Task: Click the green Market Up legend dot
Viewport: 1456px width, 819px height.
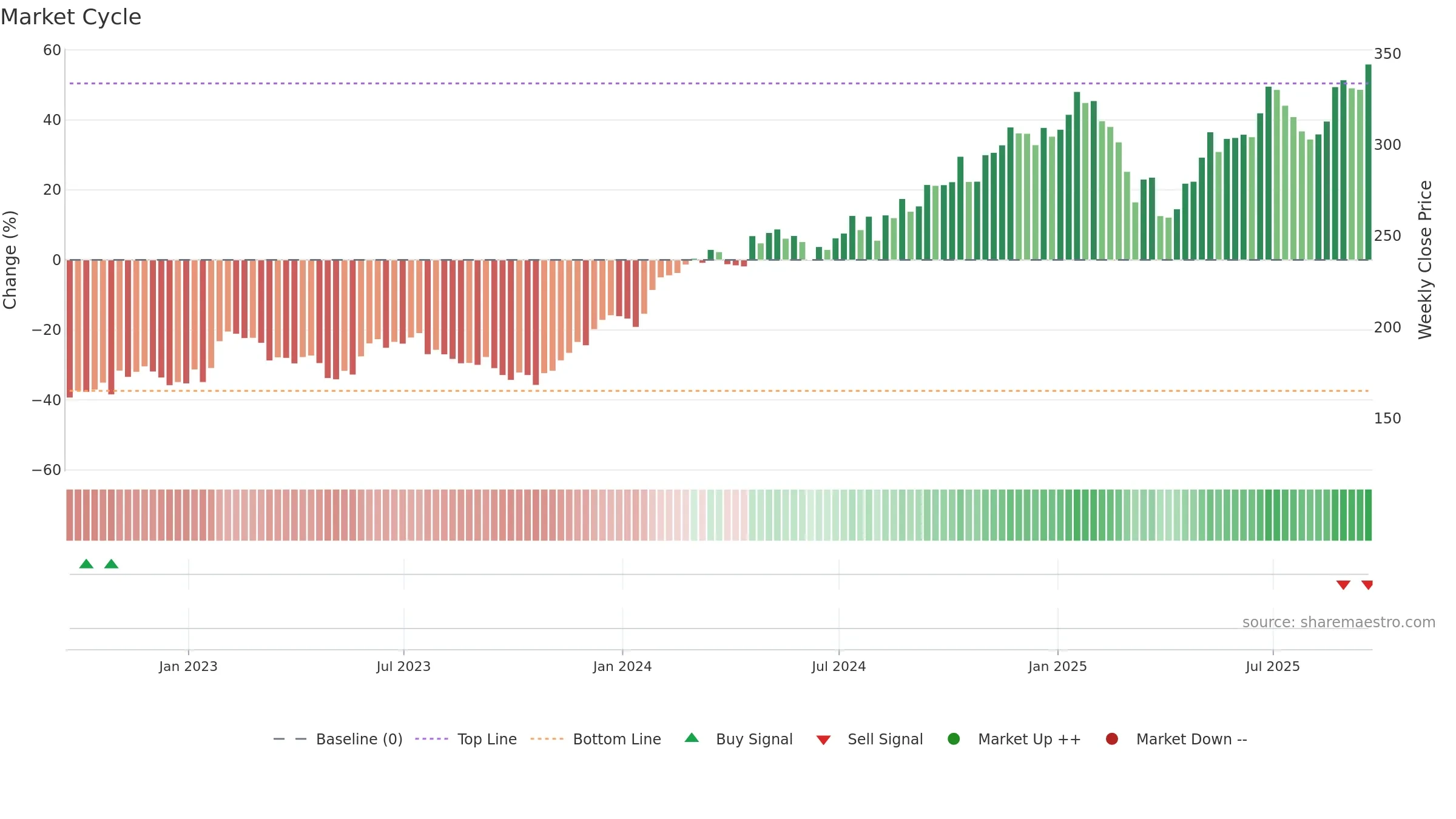Action: 954,739
